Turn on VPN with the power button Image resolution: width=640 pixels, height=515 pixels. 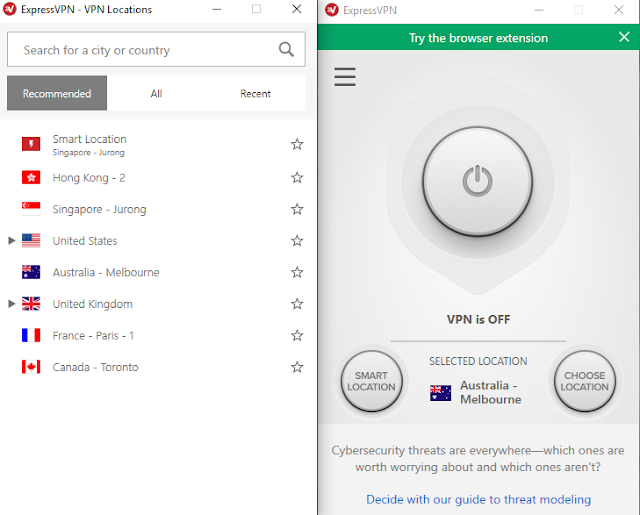tap(478, 181)
